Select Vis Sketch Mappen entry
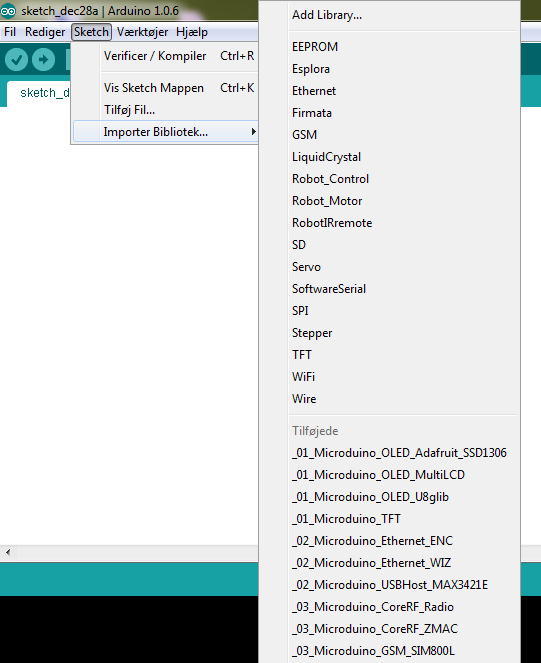541x663 pixels. (x=165, y=88)
